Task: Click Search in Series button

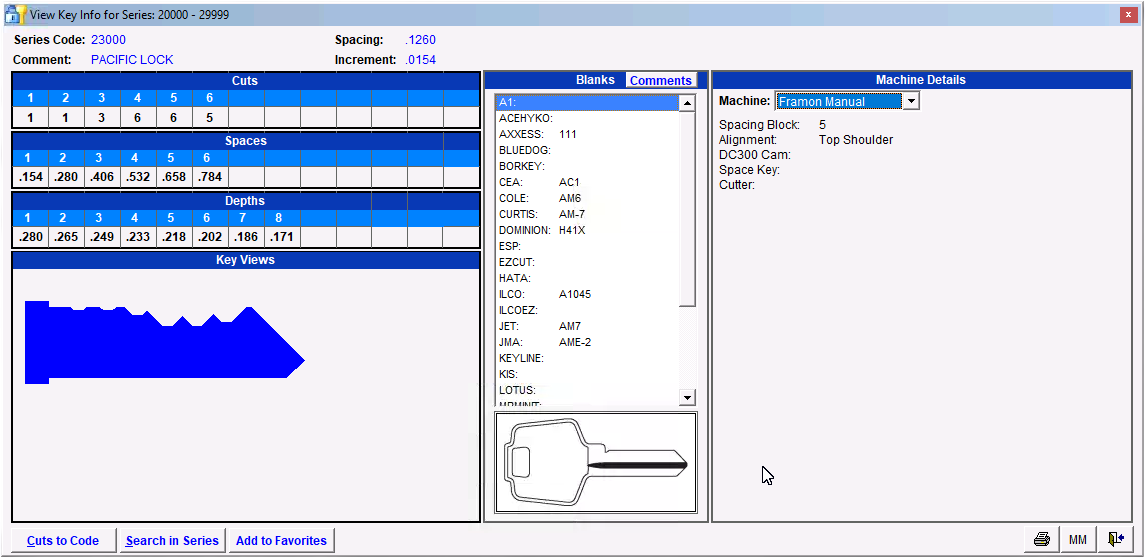Action: click(x=172, y=541)
